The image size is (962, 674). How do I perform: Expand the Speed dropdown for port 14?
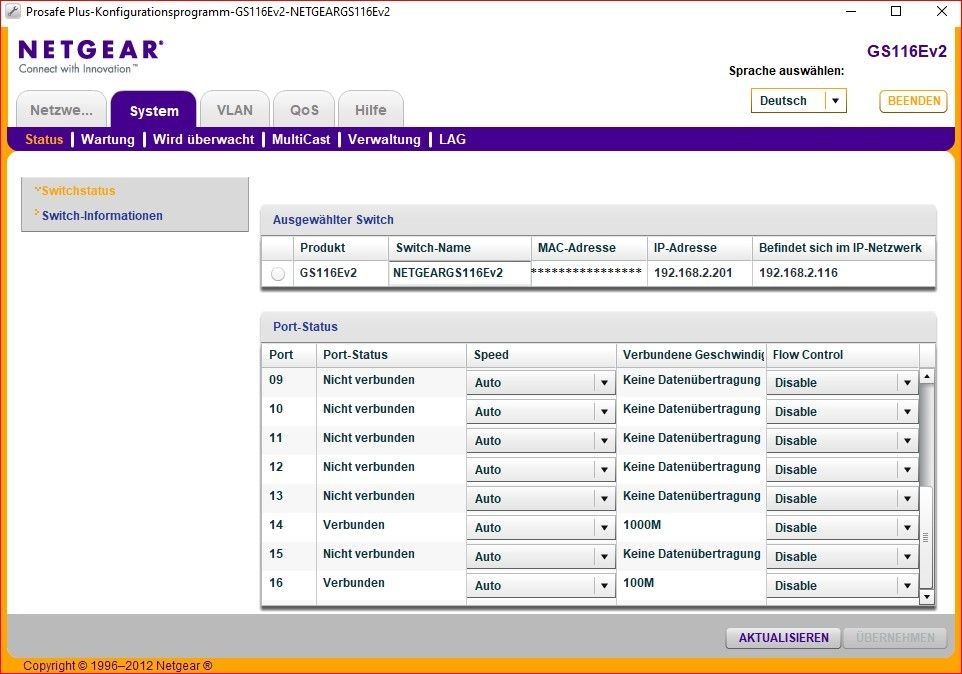pos(604,528)
